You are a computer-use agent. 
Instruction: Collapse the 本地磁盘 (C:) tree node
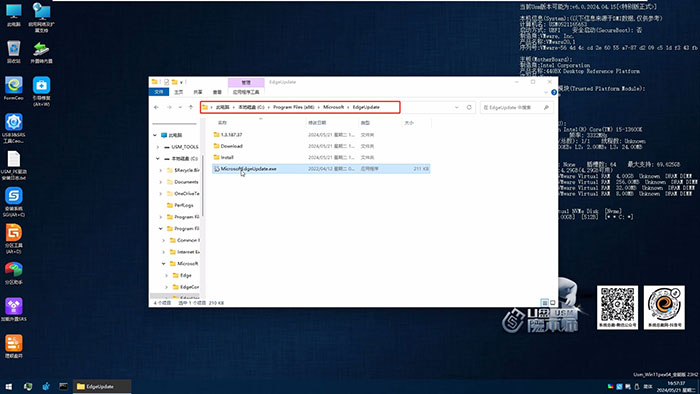point(158,158)
